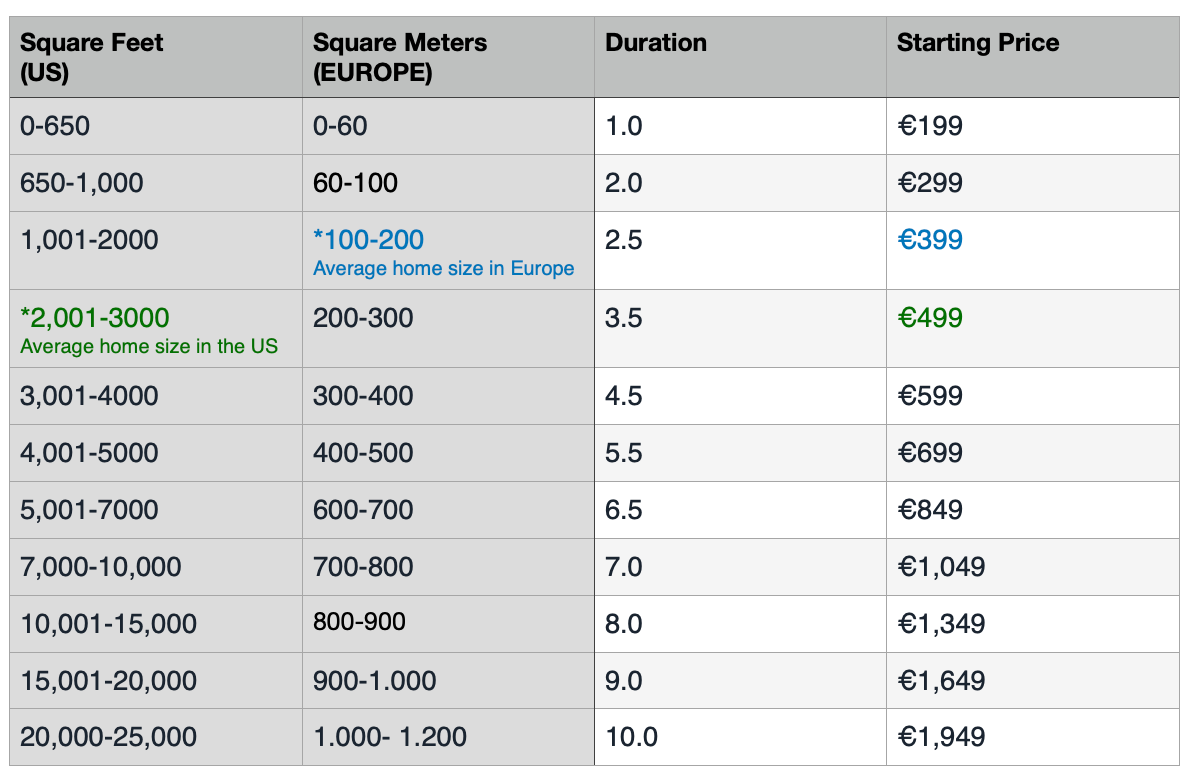Click the duration value '7.0'

pos(624,567)
